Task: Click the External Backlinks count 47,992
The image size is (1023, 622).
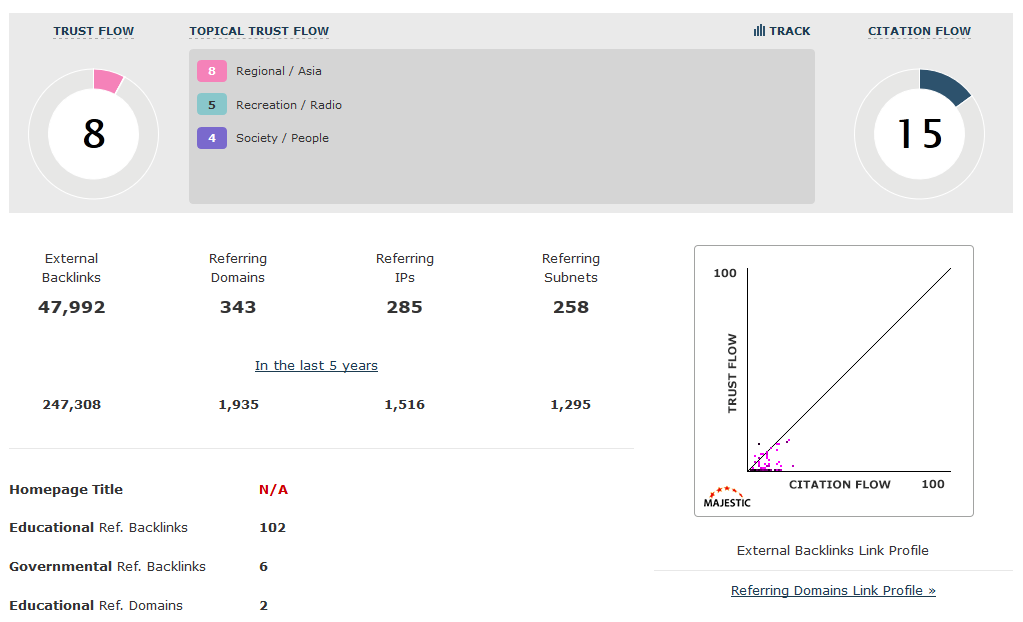Action: click(x=72, y=307)
